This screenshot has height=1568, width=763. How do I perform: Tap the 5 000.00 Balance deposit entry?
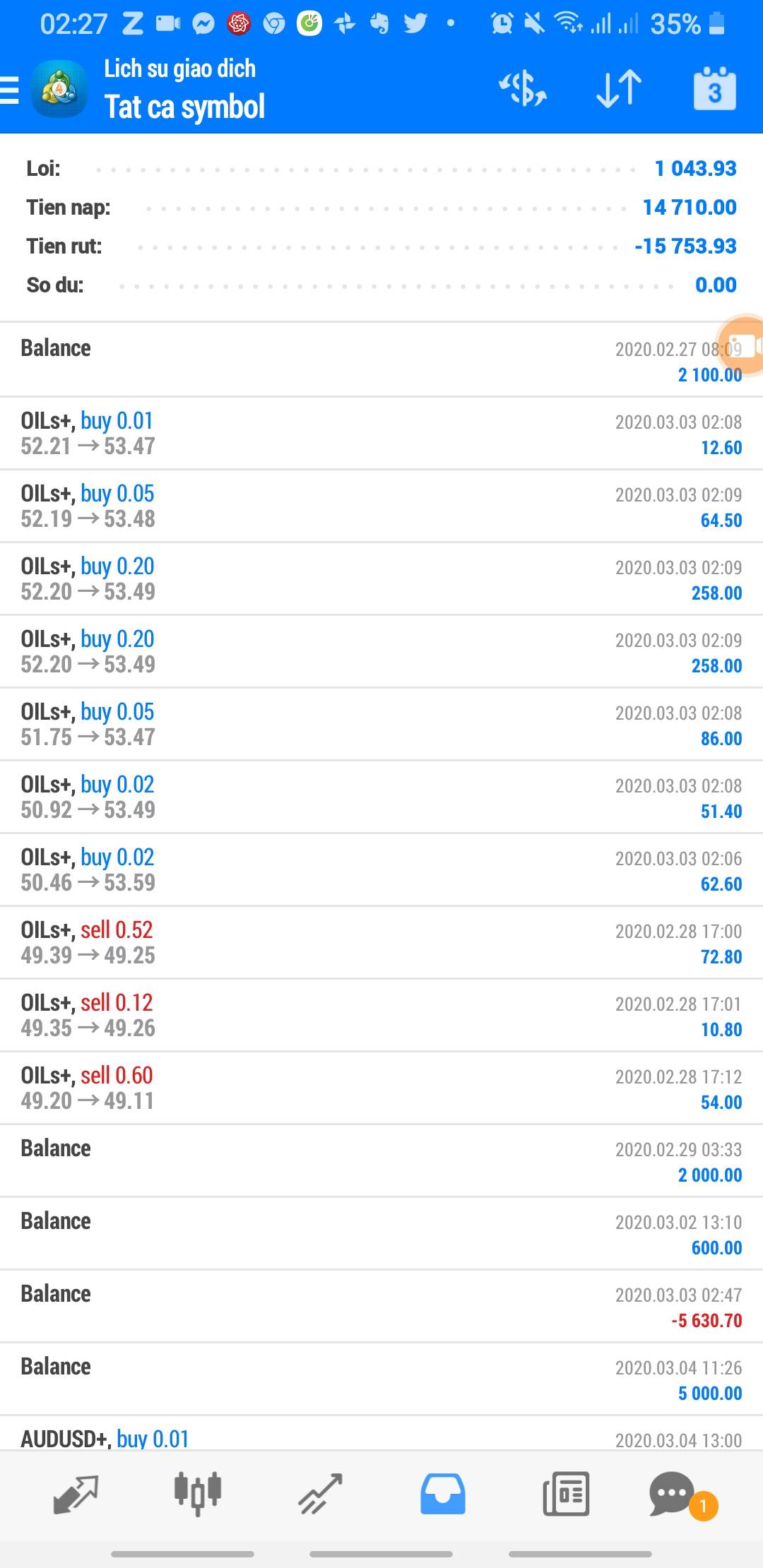click(381, 1379)
